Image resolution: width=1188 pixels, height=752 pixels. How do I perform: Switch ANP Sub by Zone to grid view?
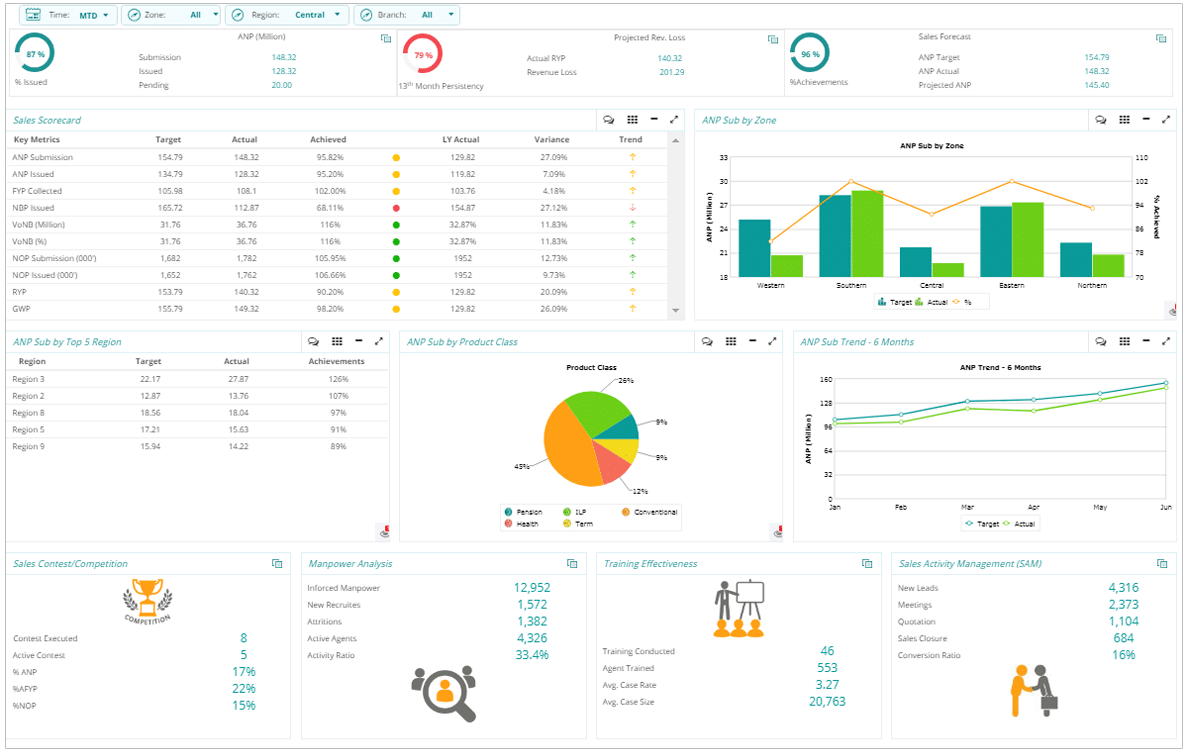click(1124, 120)
